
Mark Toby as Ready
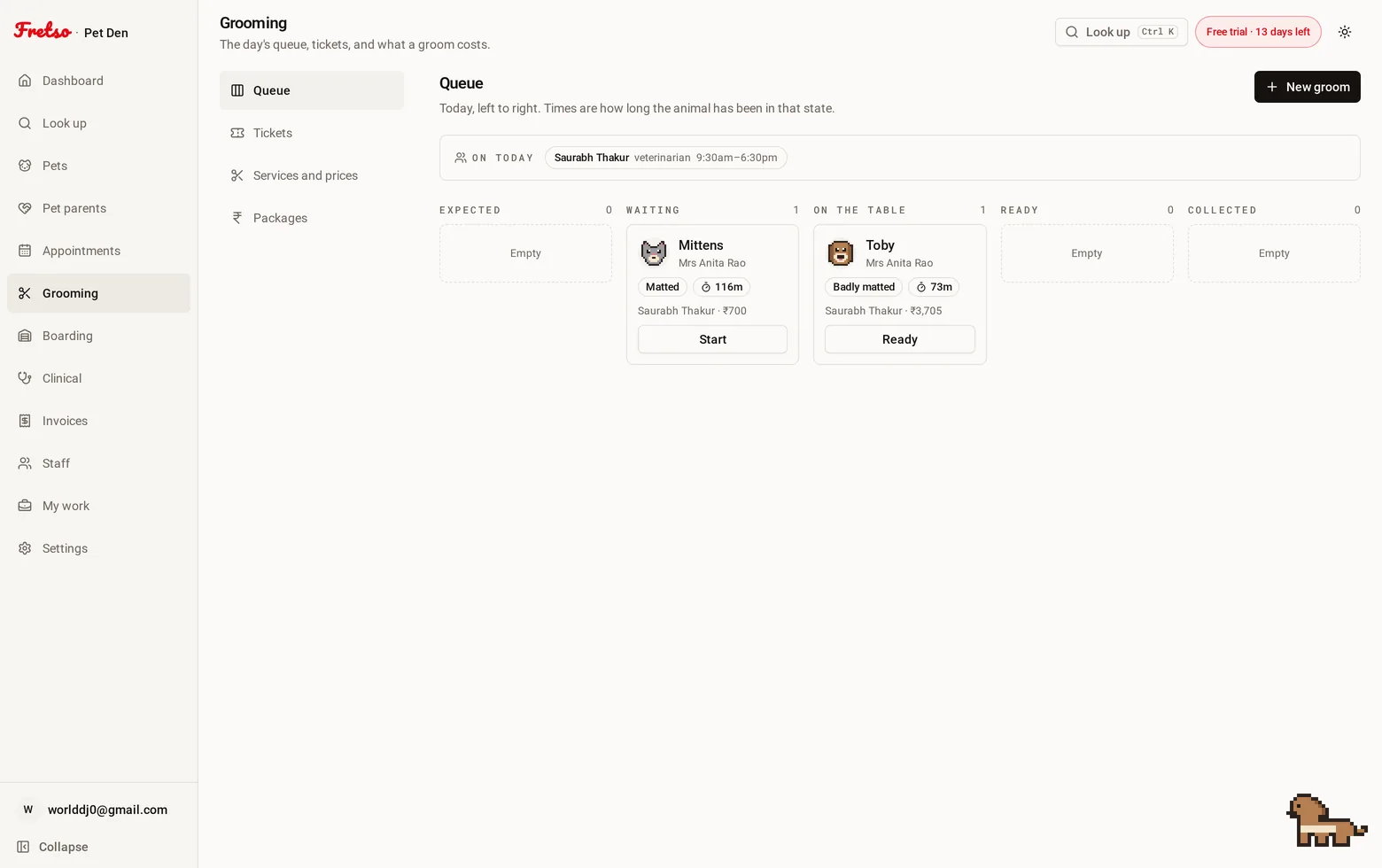pyautogui.click(x=900, y=339)
